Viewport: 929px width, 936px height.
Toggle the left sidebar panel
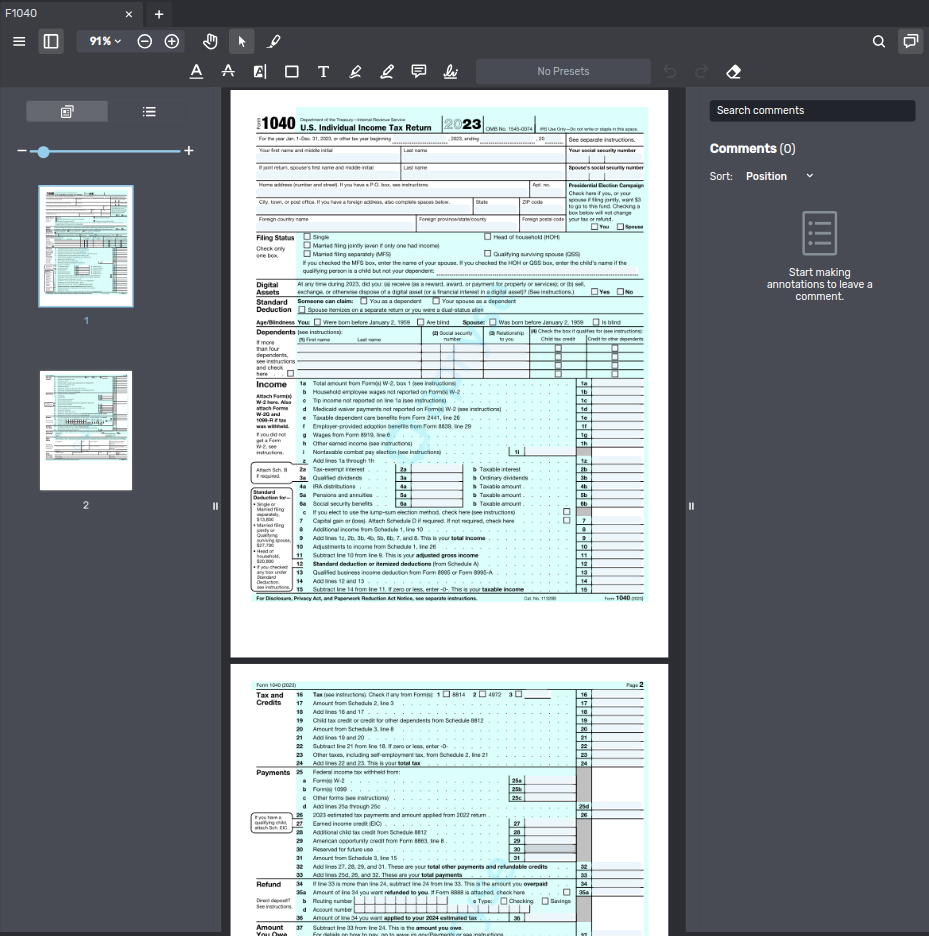pos(51,41)
